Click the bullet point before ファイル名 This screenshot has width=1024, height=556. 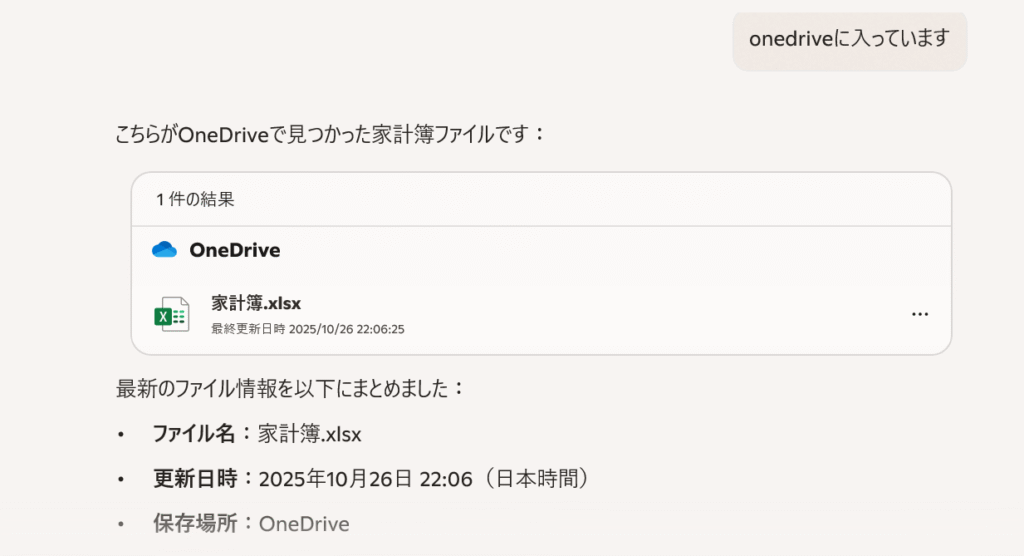(122, 435)
